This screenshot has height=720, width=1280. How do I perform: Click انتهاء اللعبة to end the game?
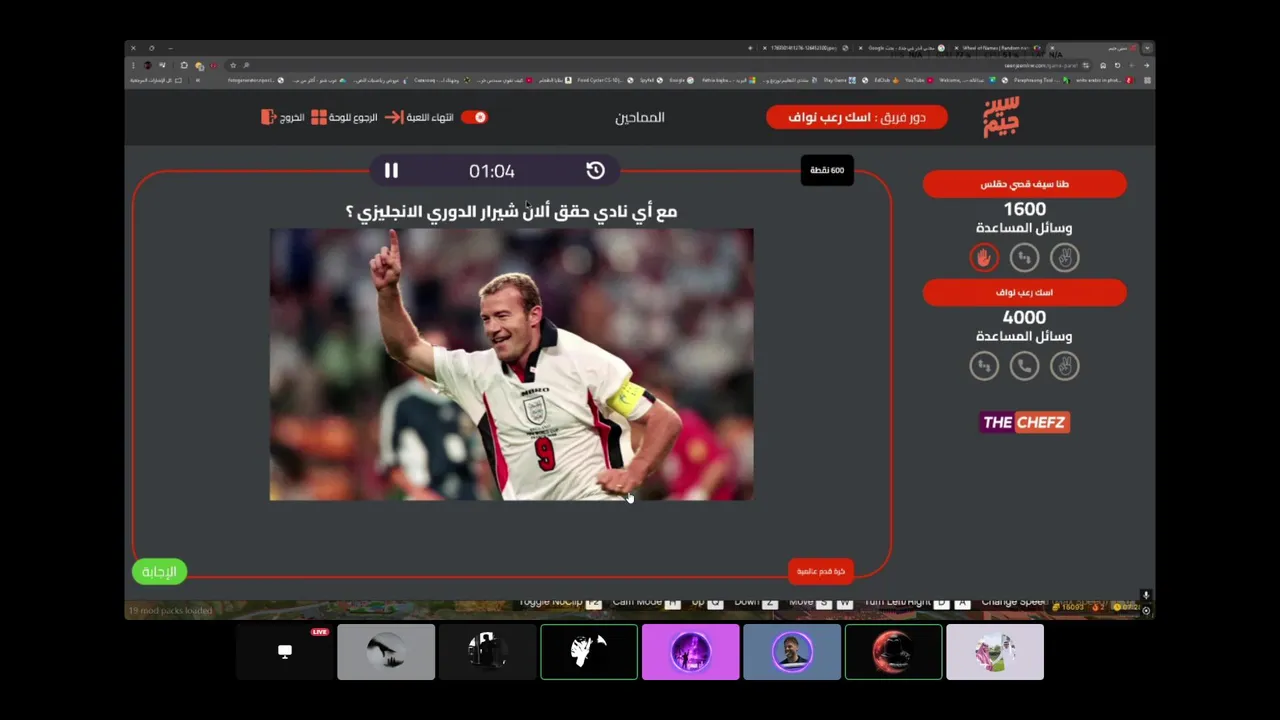(420, 117)
